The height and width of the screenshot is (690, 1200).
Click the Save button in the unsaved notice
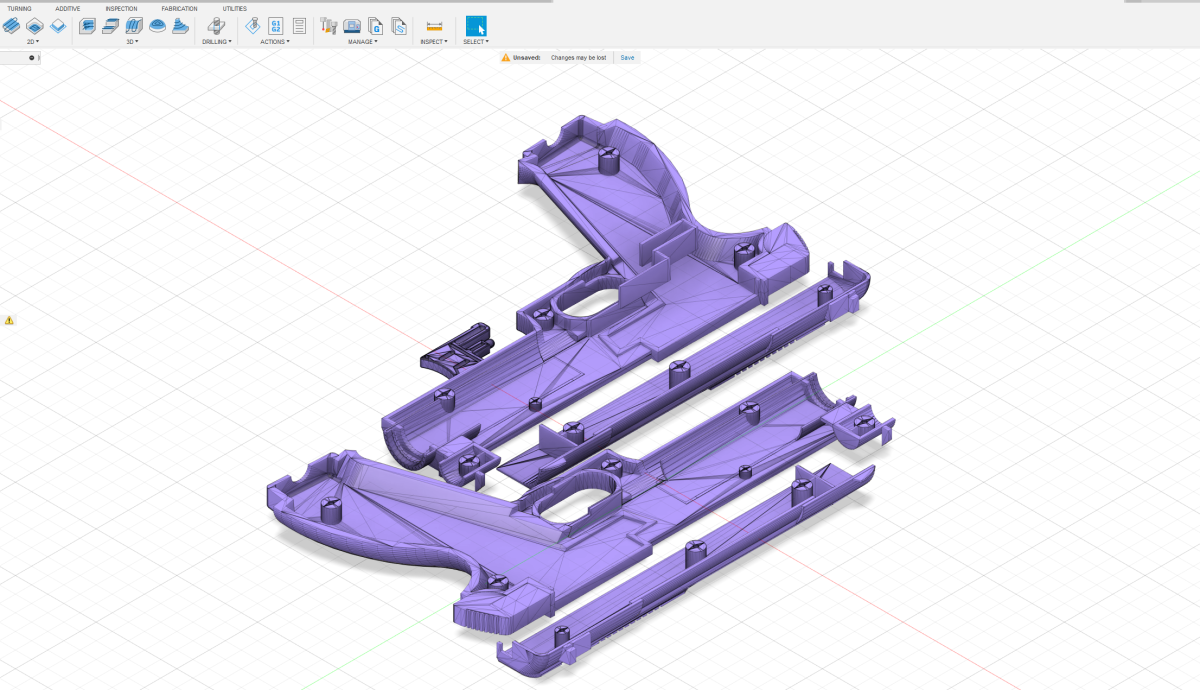coord(627,58)
